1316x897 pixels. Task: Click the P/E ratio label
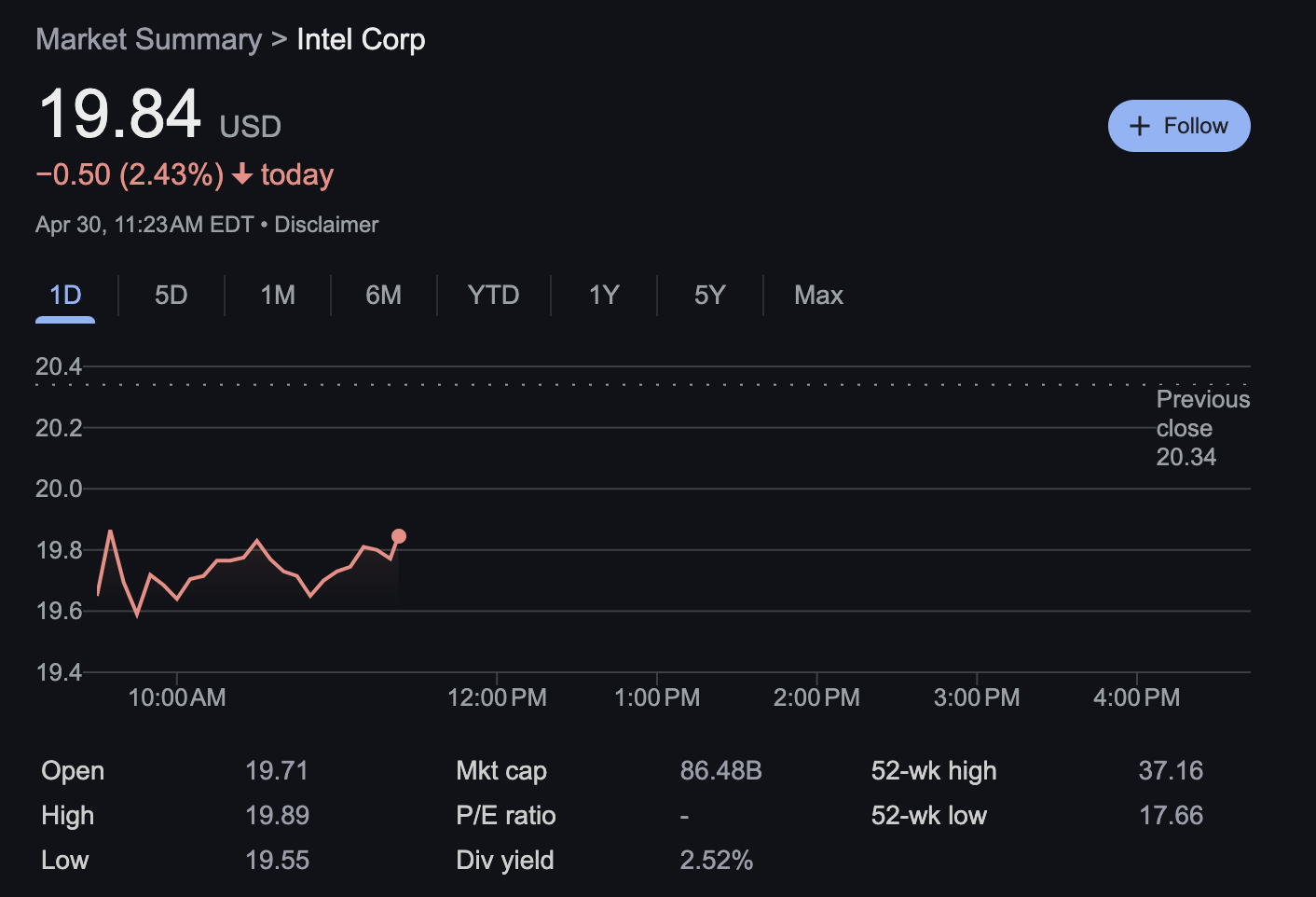(506, 816)
